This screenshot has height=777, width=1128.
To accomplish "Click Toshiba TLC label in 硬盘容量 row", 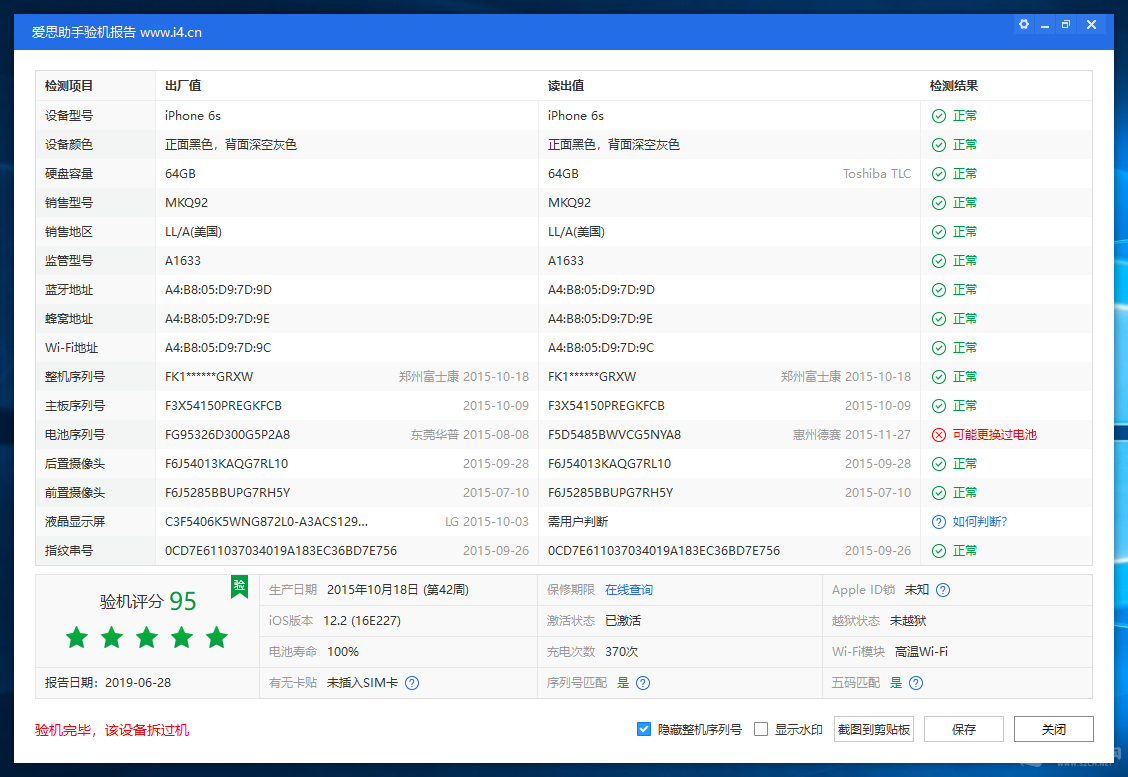I will [x=877, y=173].
